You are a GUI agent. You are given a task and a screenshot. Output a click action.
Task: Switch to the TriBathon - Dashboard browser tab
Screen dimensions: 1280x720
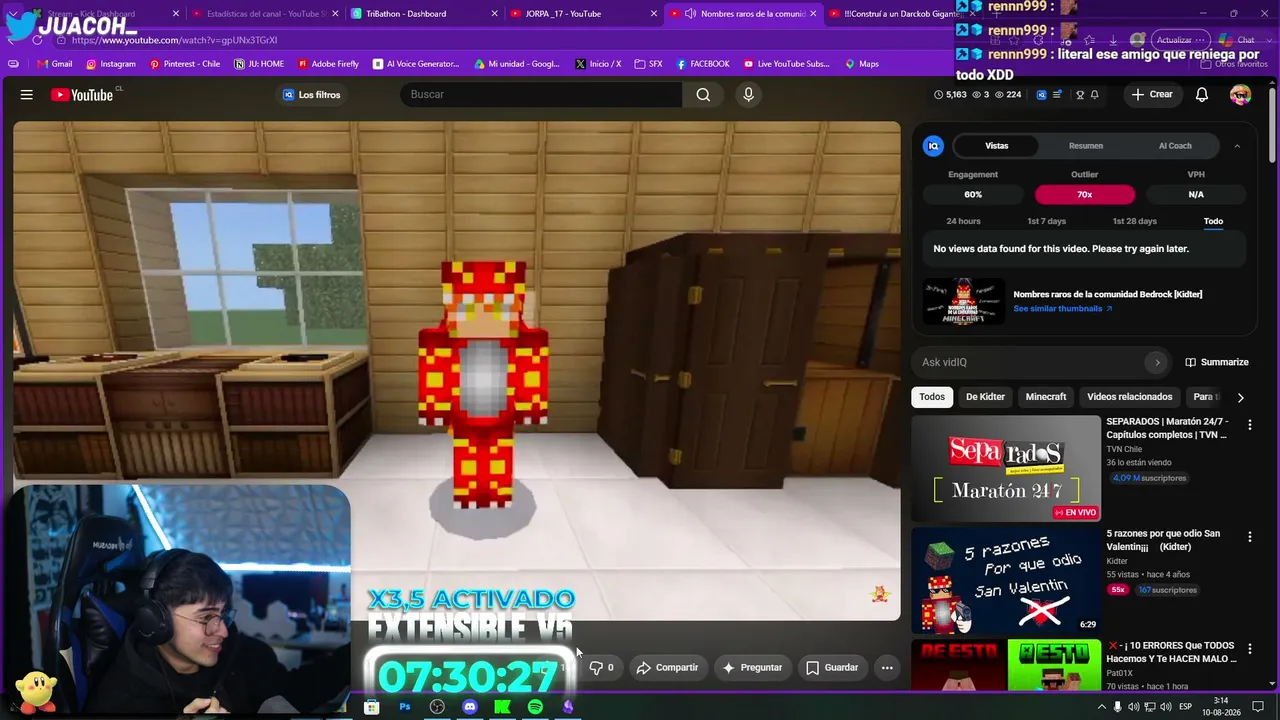click(x=425, y=14)
